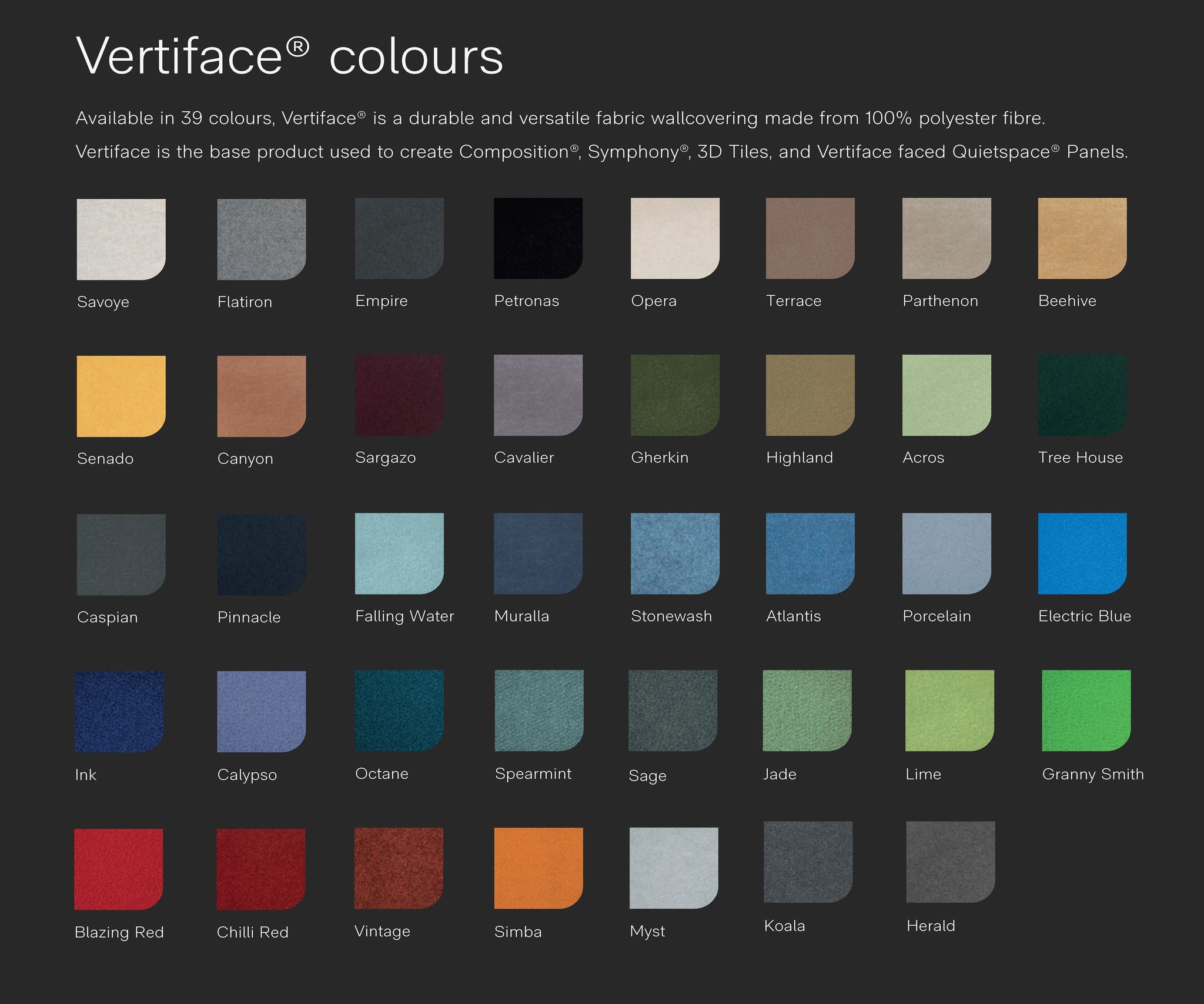The width and height of the screenshot is (1204, 1004).
Task: Select the Herald grey swatch
Action: point(951,862)
